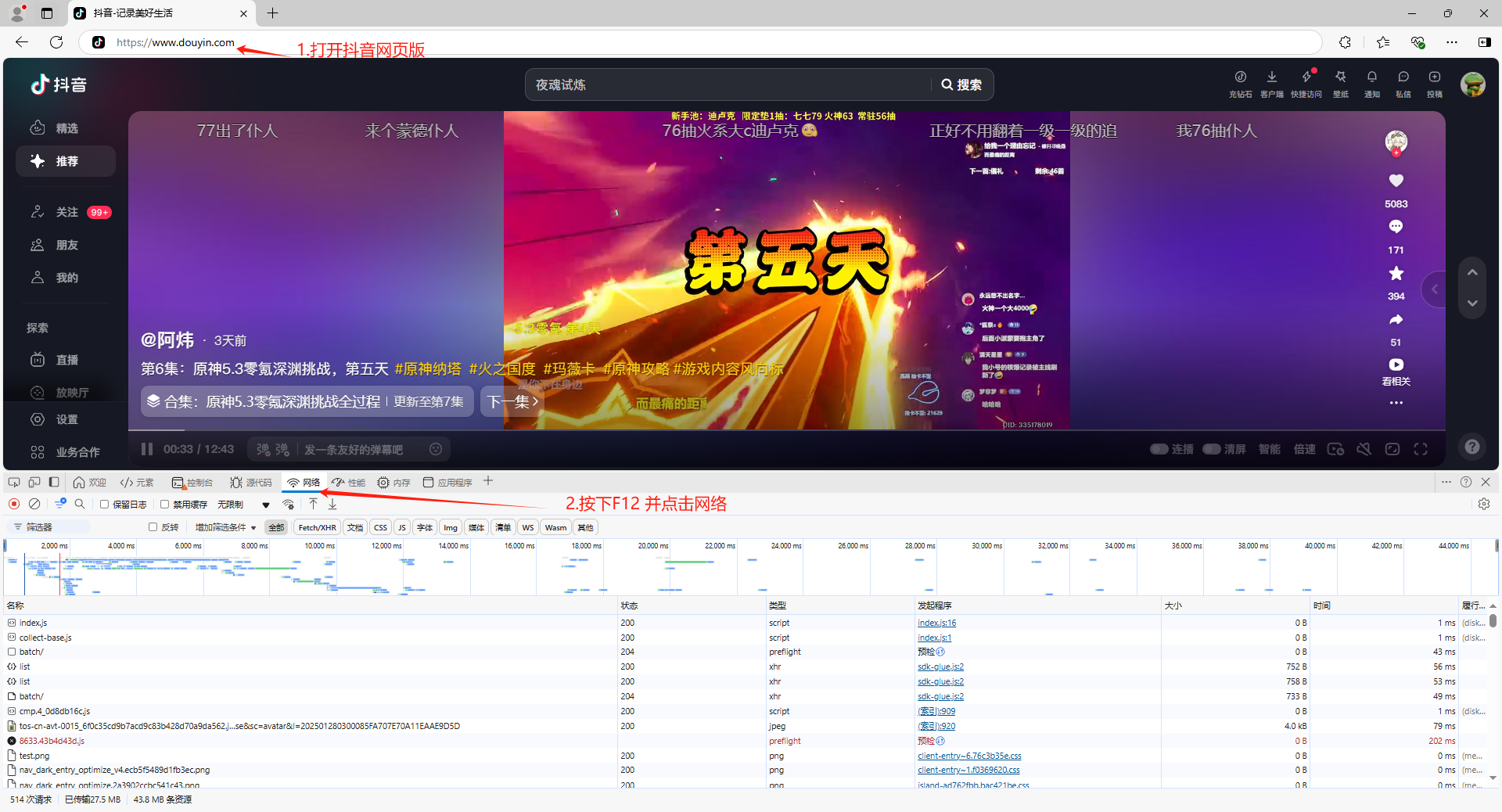This screenshot has width=1502, height=812.
Task: Click the import HAR file up arrow
Action: pyautogui.click(x=313, y=504)
